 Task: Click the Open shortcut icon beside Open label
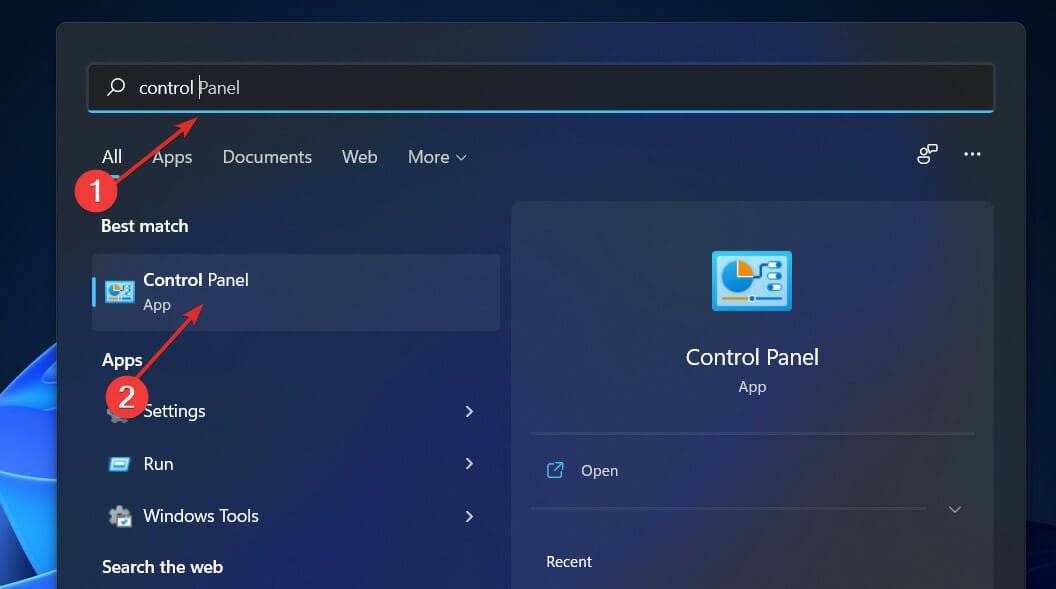pyautogui.click(x=555, y=470)
